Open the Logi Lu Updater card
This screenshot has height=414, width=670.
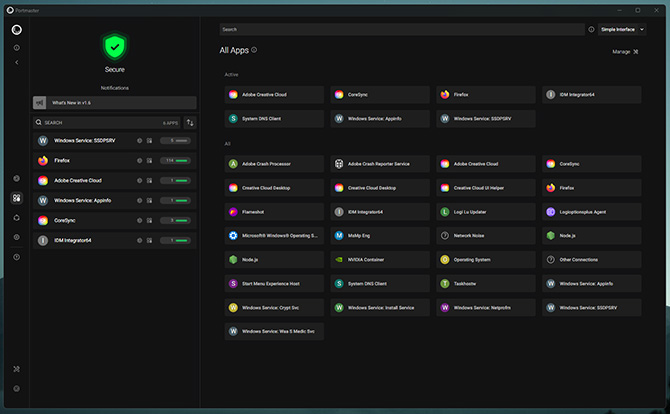coord(486,212)
